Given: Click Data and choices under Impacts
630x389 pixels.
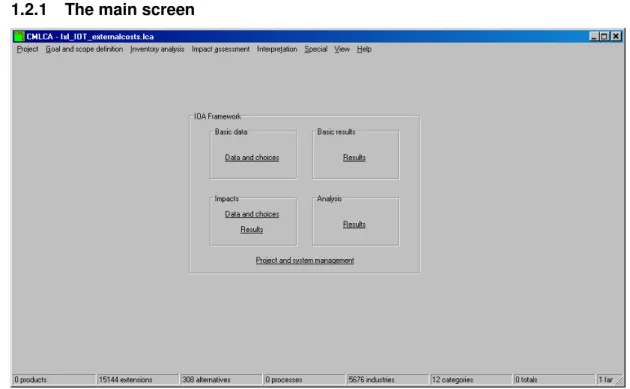Looking at the screenshot, I should click(x=252, y=214).
